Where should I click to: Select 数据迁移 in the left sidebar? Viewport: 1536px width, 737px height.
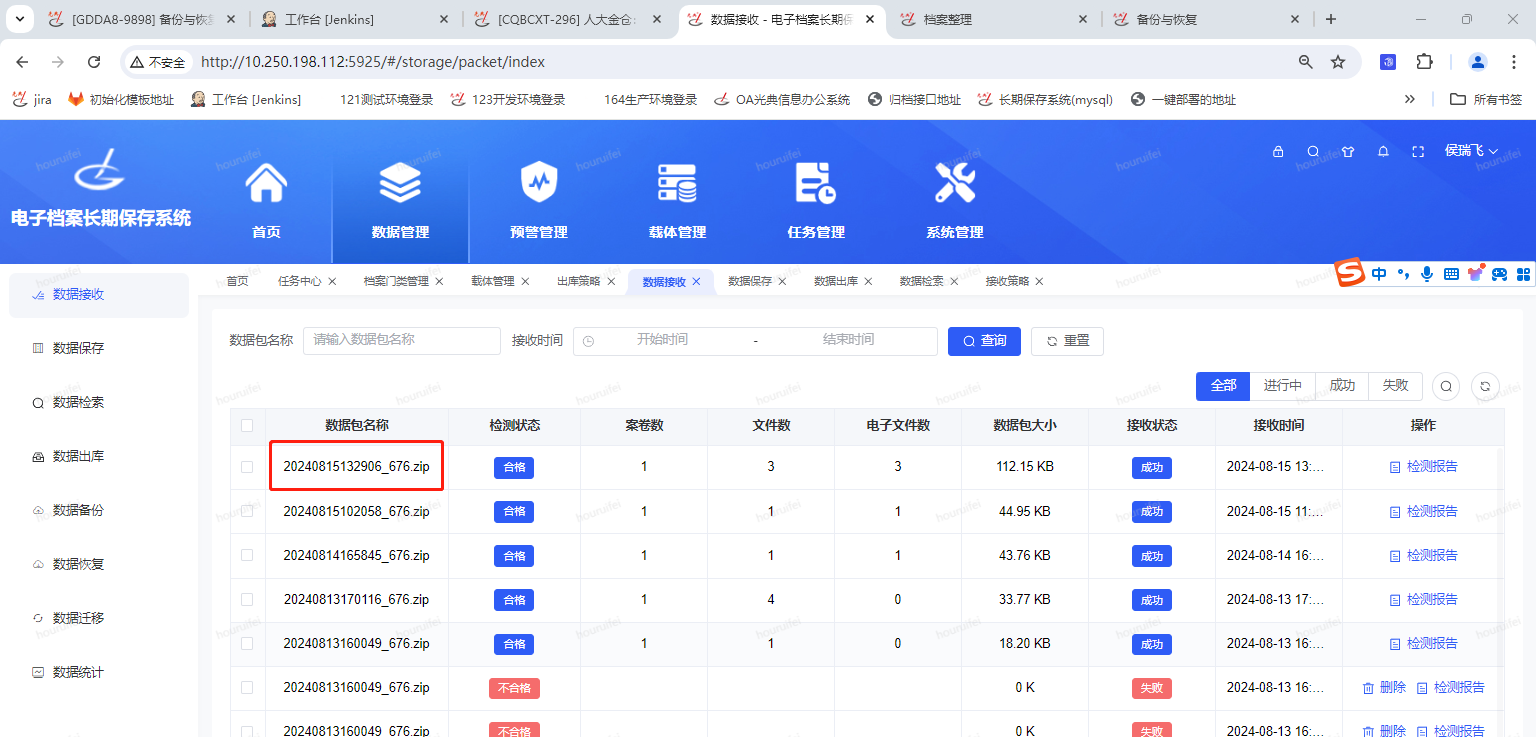[x=99, y=618]
